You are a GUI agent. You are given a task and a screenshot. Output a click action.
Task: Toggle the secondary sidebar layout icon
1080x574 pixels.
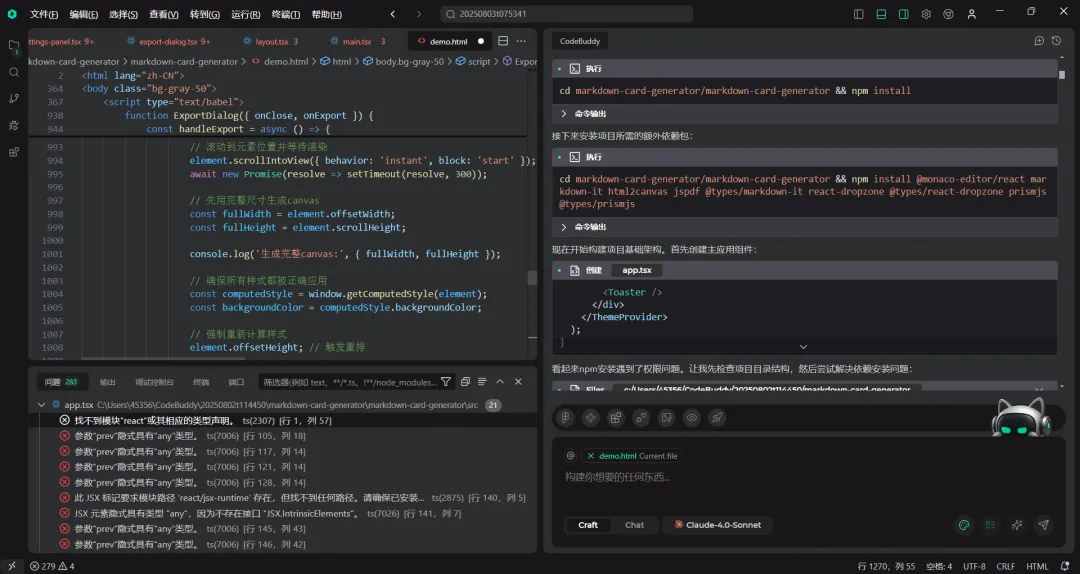[x=904, y=14]
